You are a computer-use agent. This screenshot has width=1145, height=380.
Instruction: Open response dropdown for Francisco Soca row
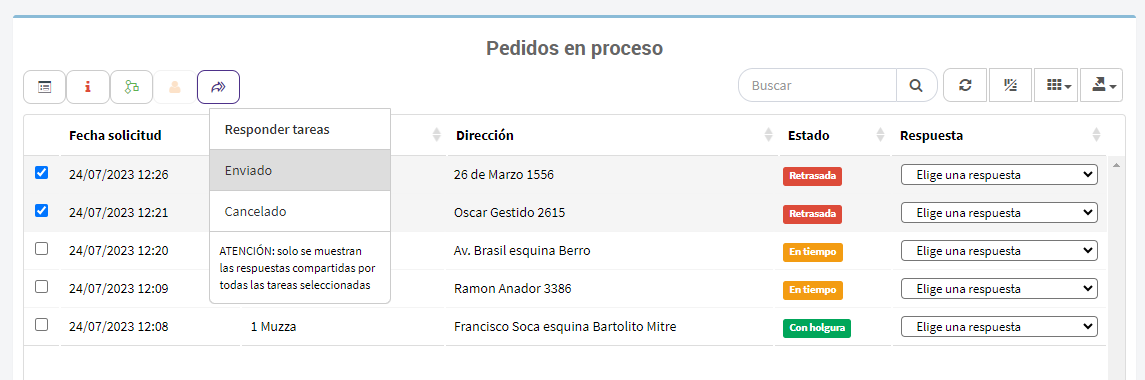(x=999, y=327)
